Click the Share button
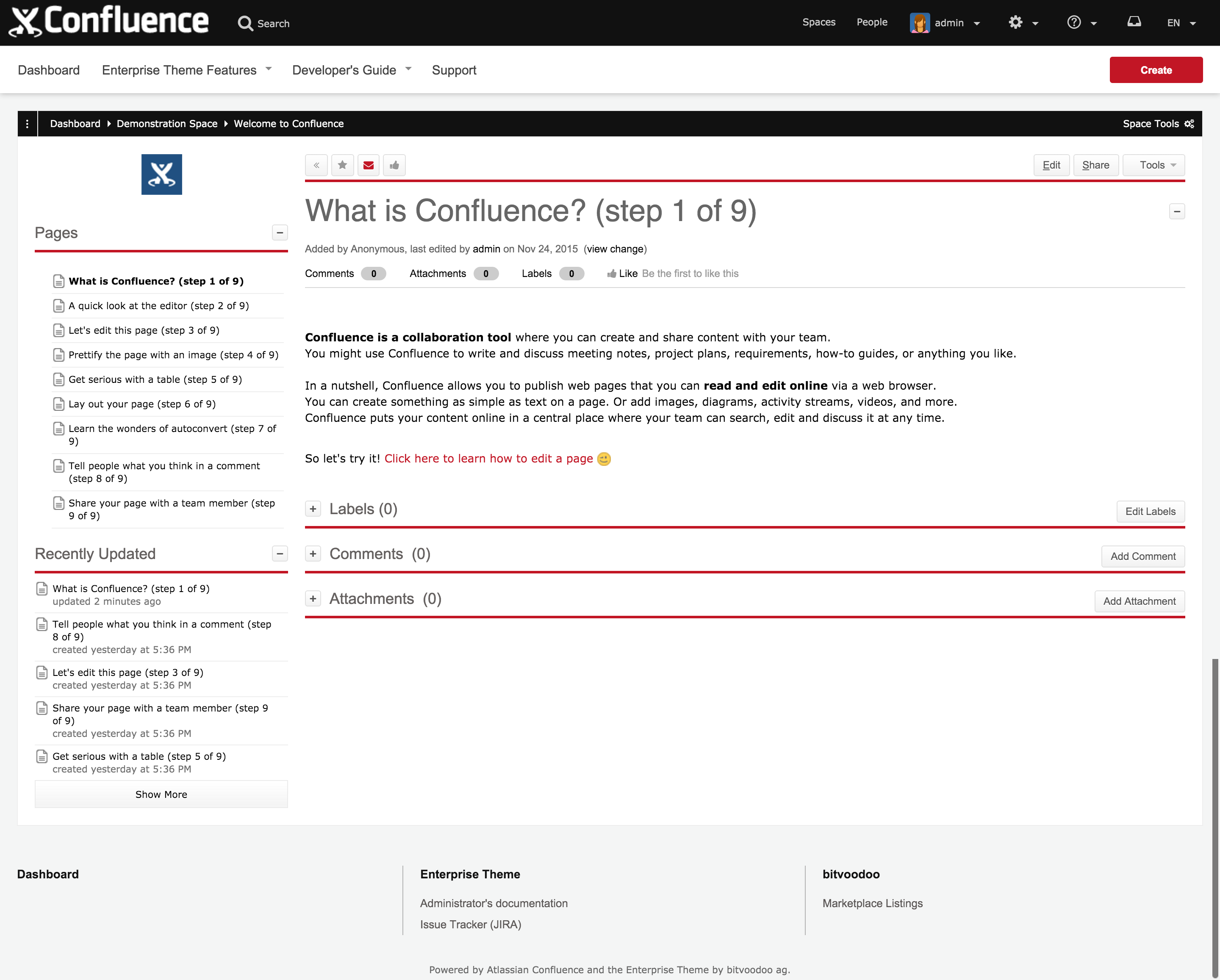Screen dimensions: 1220x980 1095,165
